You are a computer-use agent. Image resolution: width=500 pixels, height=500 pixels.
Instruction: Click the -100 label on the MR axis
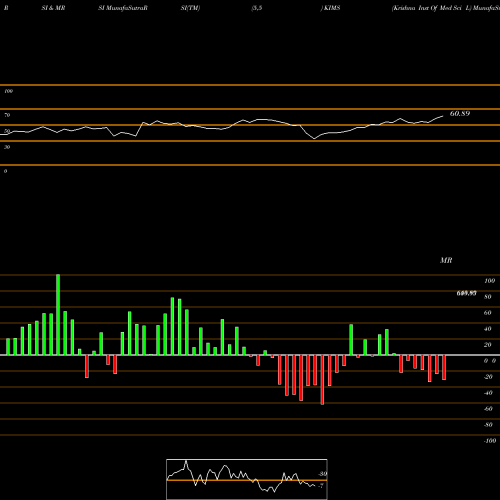pyautogui.click(x=490, y=441)
